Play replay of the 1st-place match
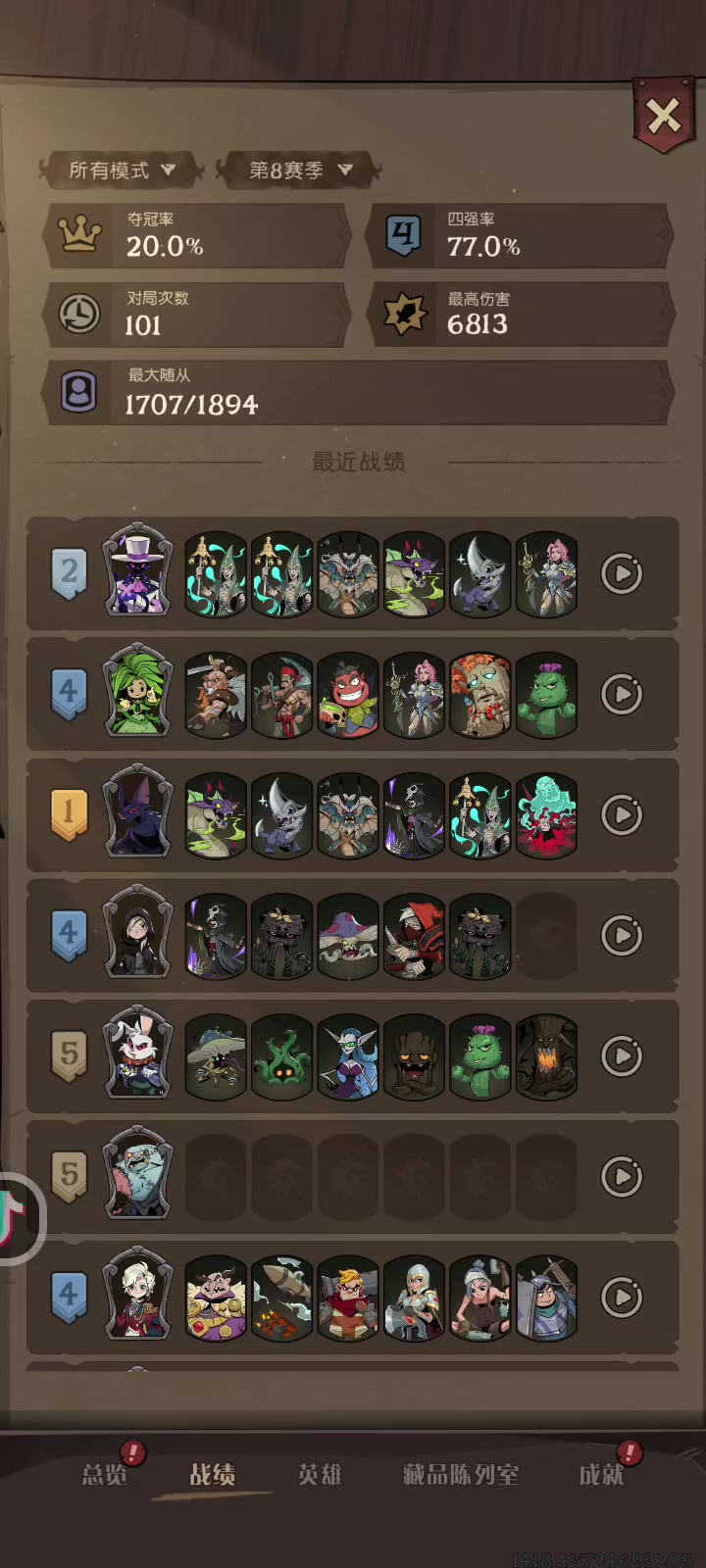 622,815
